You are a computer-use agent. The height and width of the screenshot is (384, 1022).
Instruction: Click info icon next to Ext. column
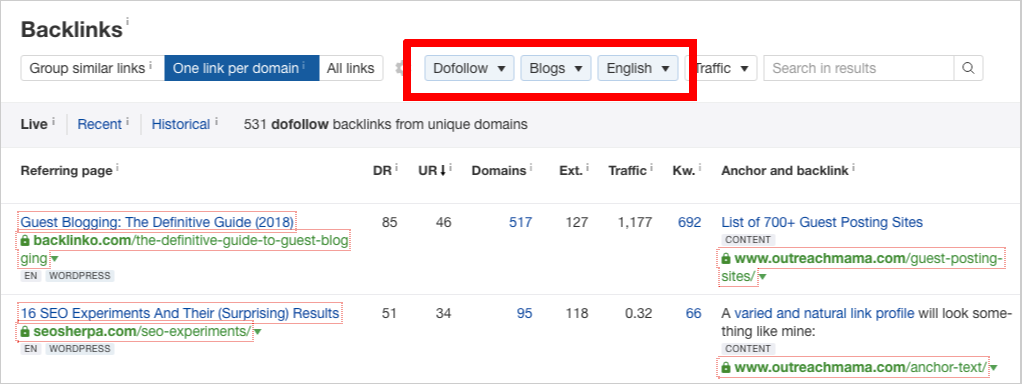pos(587,168)
